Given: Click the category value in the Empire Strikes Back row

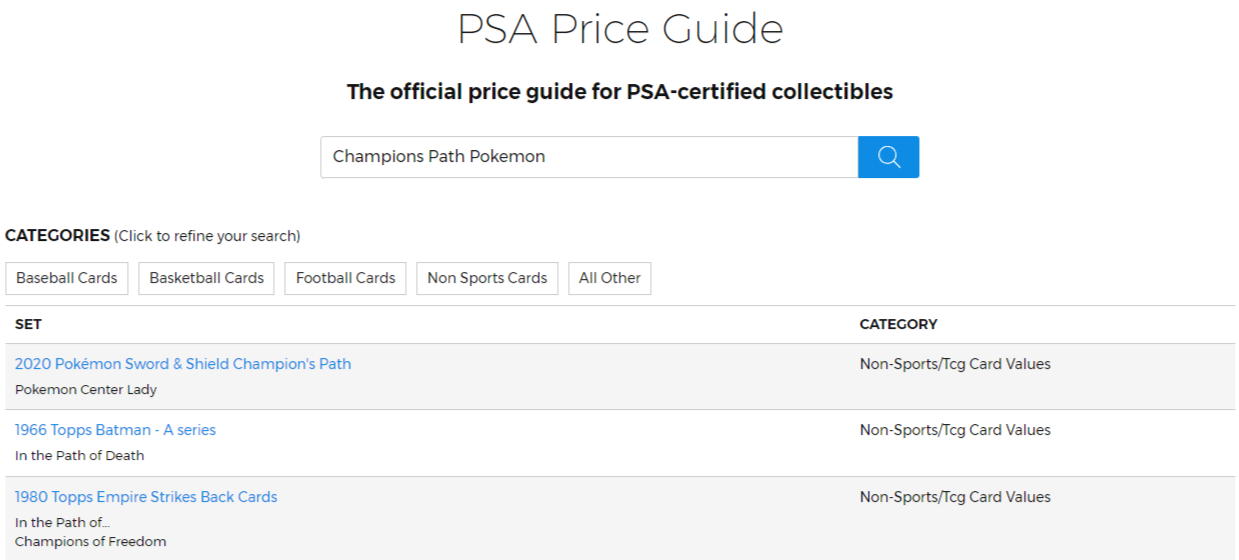Looking at the screenshot, I should click(955, 497).
